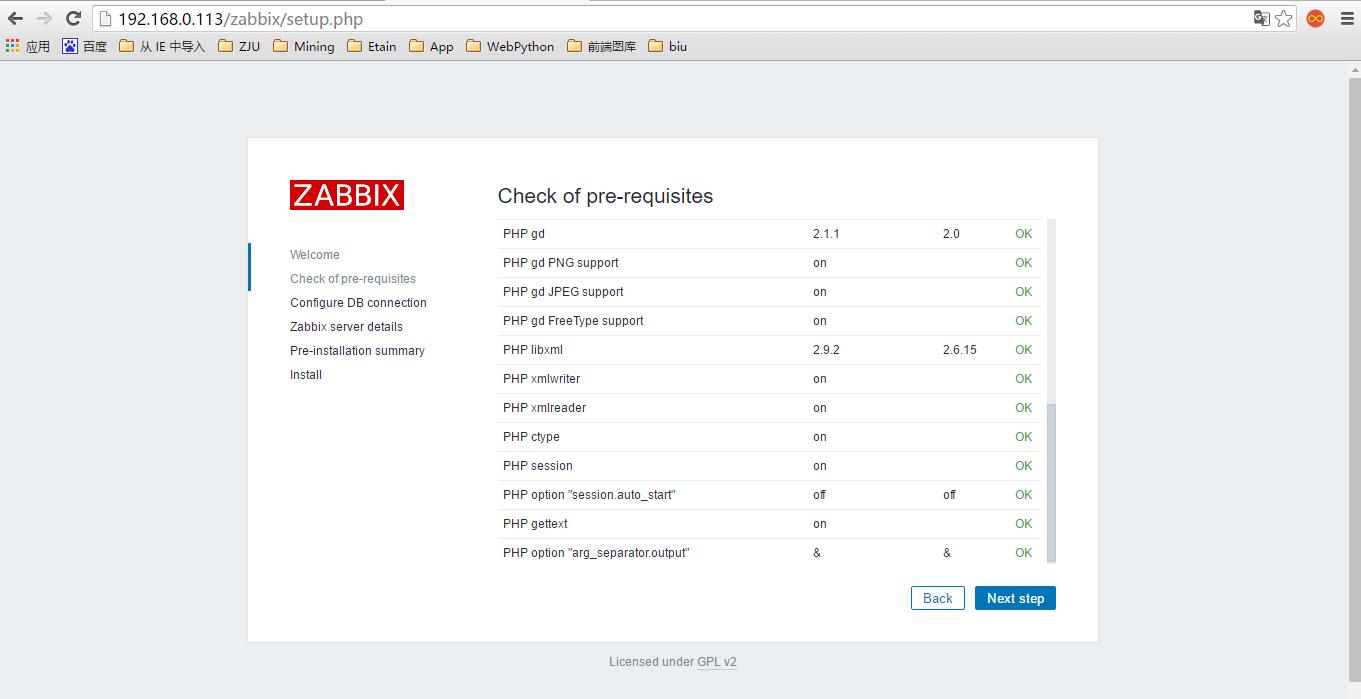Click the browser back arrow
This screenshot has height=699, width=1361.
pyautogui.click(x=16, y=18)
